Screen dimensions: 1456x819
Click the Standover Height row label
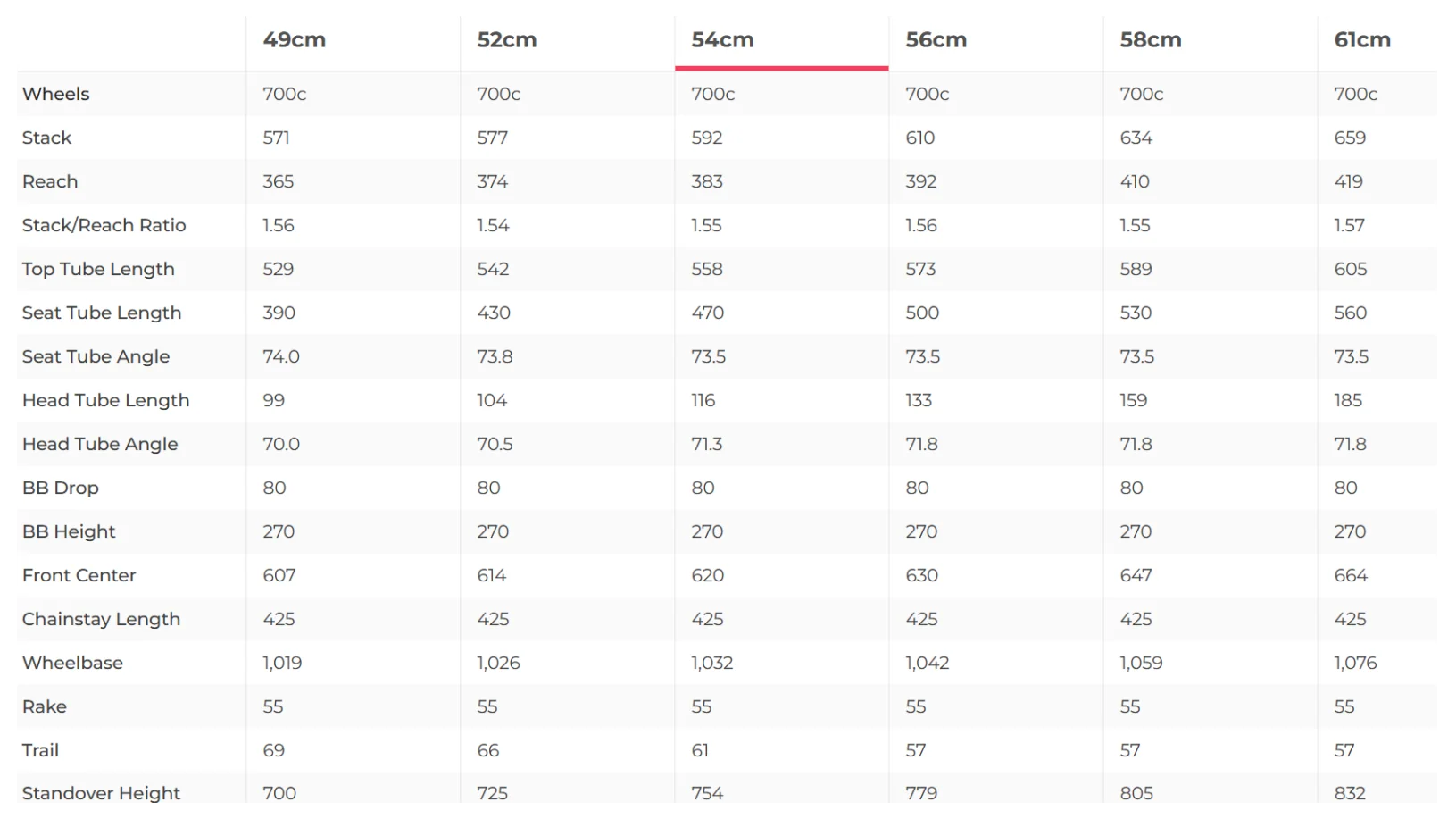click(101, 793)
